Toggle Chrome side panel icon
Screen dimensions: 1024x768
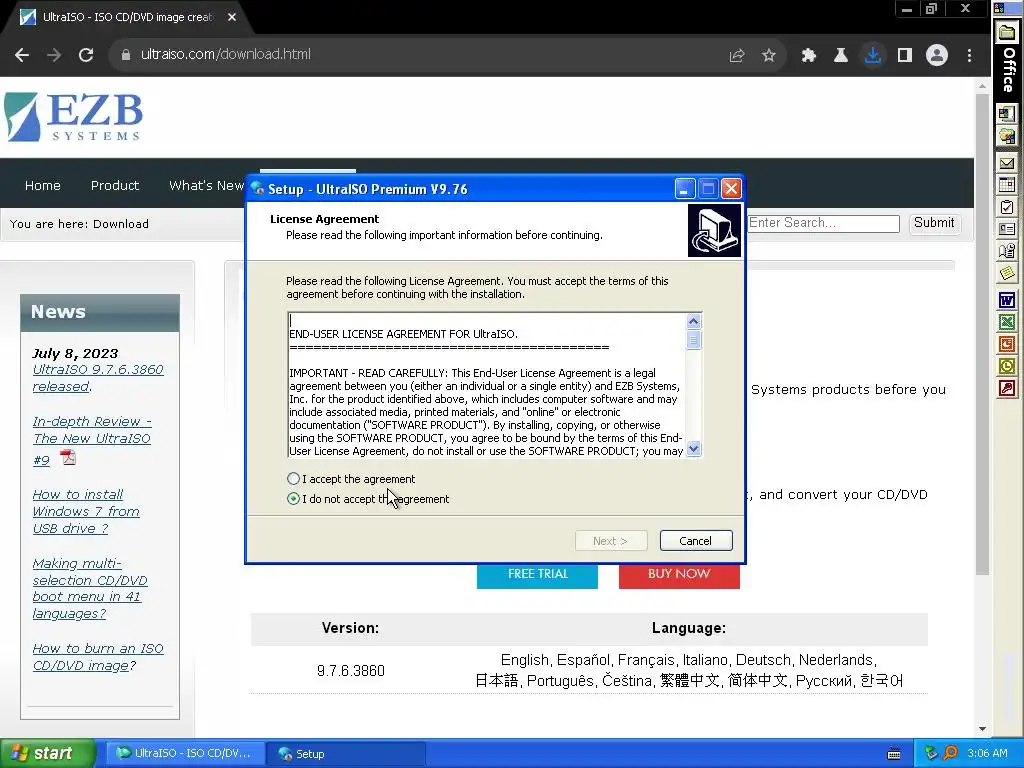904,56
